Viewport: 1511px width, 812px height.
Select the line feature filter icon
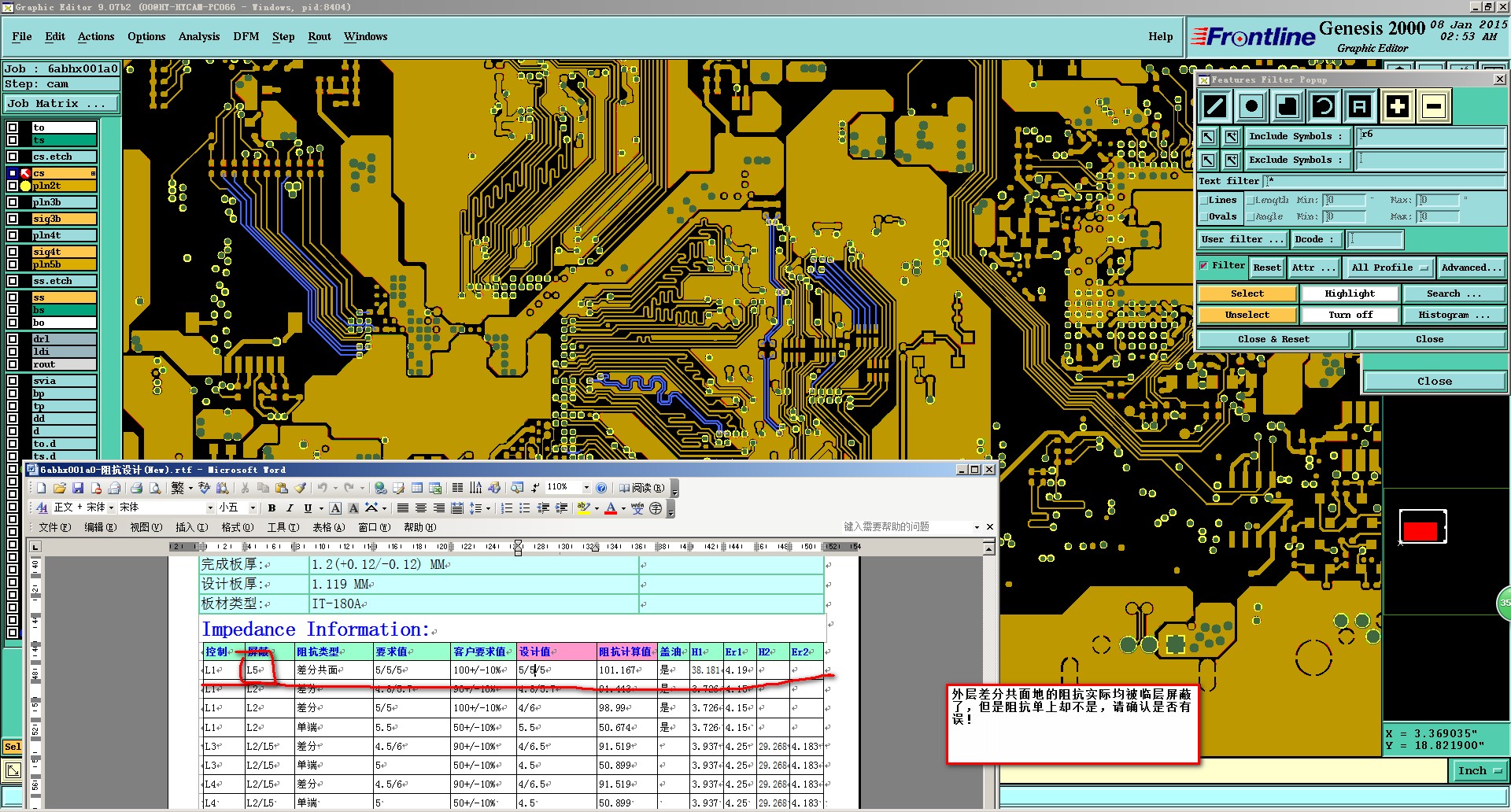pyautogui.click(x=1215, y=106)
